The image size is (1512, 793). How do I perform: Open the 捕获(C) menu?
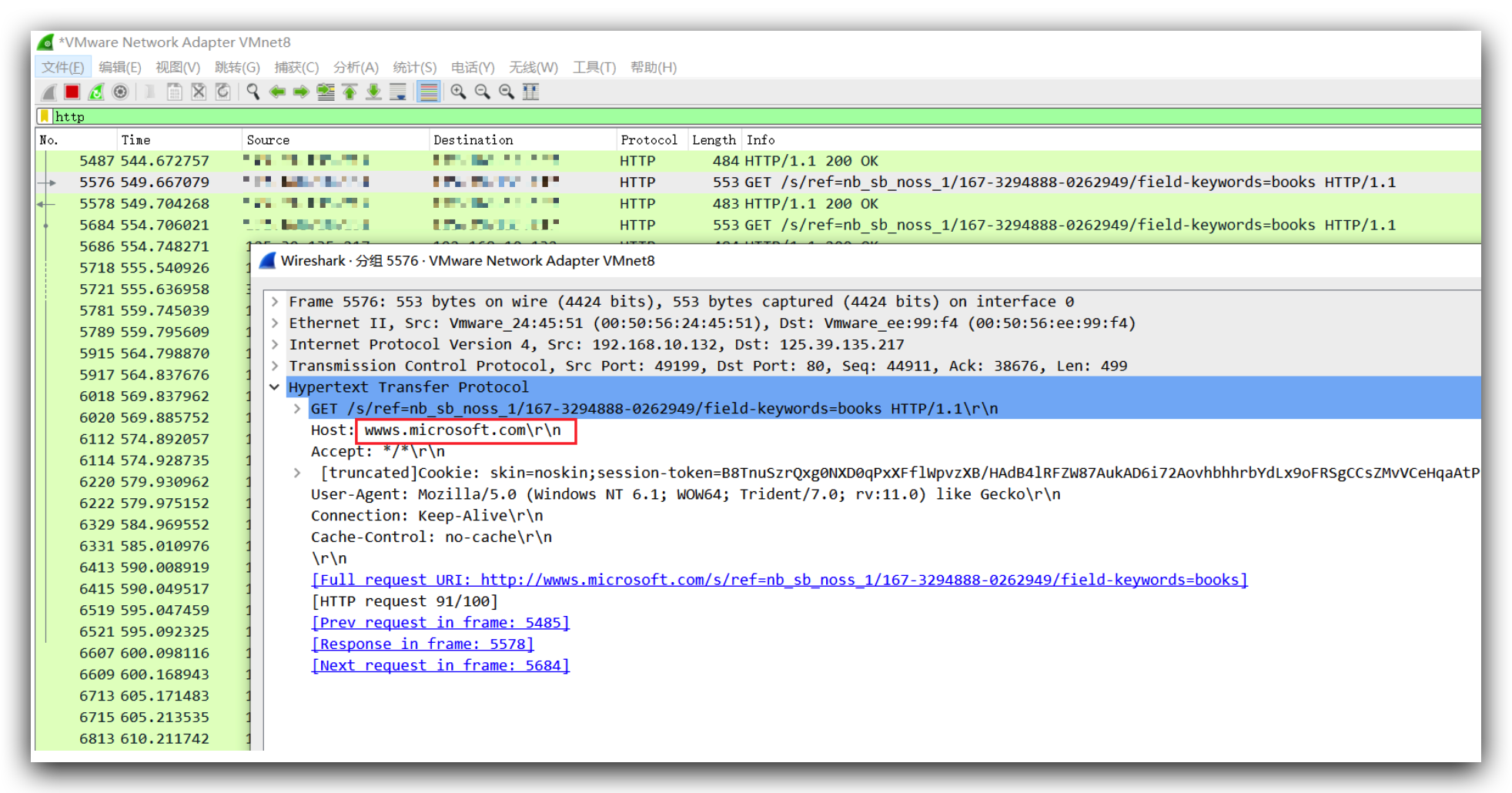296,68
